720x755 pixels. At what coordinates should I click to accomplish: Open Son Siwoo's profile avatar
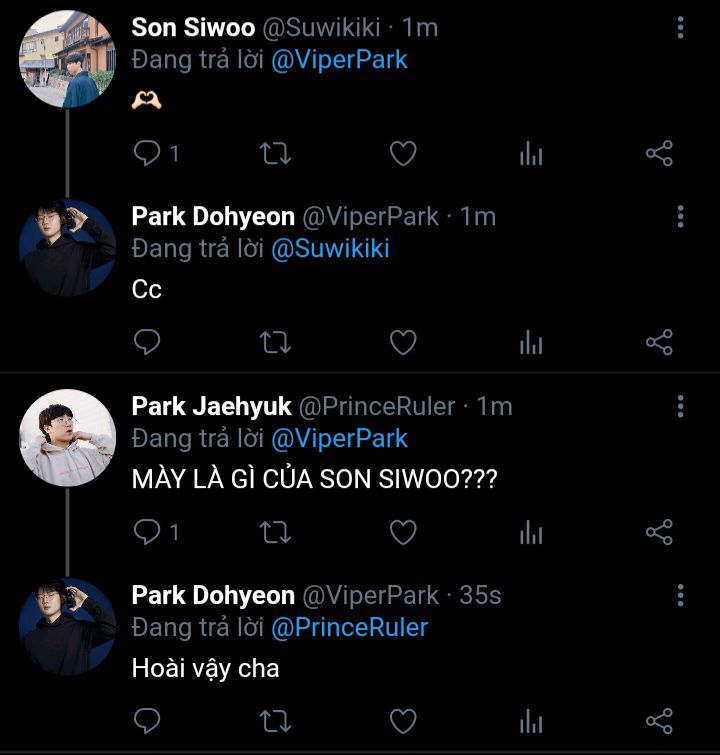[68, 59]
